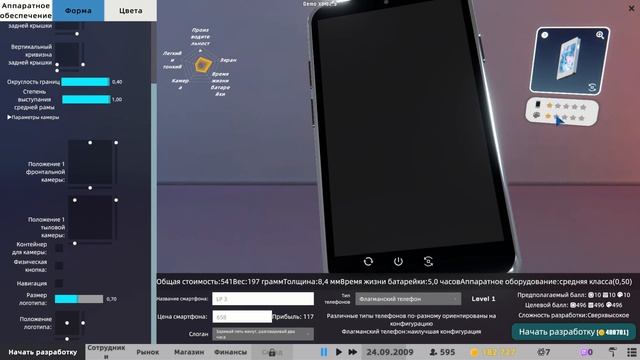Click the round icon at the preview box's top left

[544, 35]
